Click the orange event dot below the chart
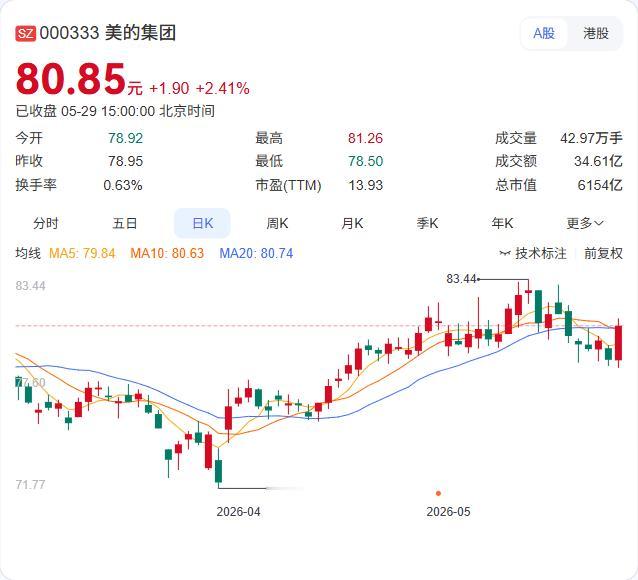This screenshot has width=638, height=580. point(438,493)
